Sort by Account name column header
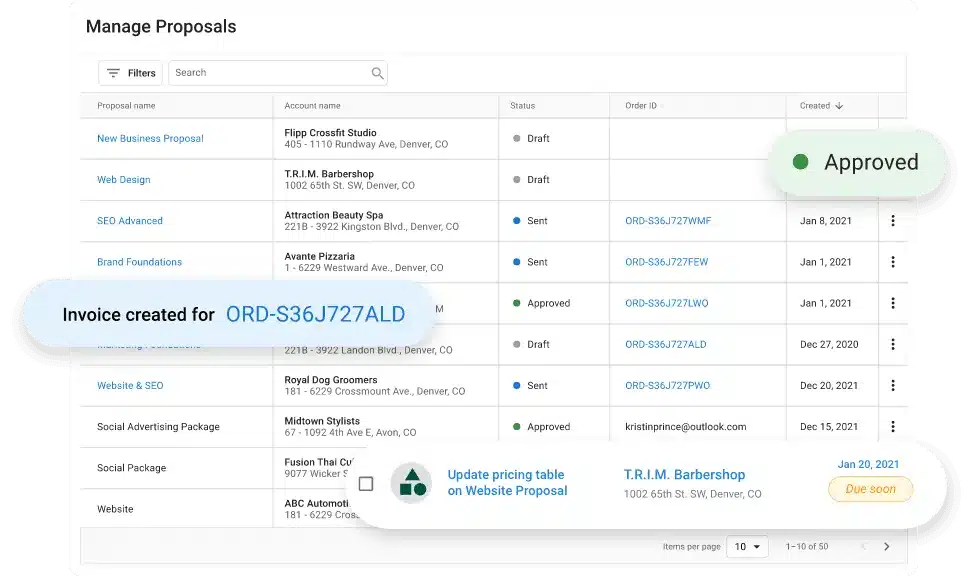This screenshot has height=576, width=973. (x=312, y=106)
